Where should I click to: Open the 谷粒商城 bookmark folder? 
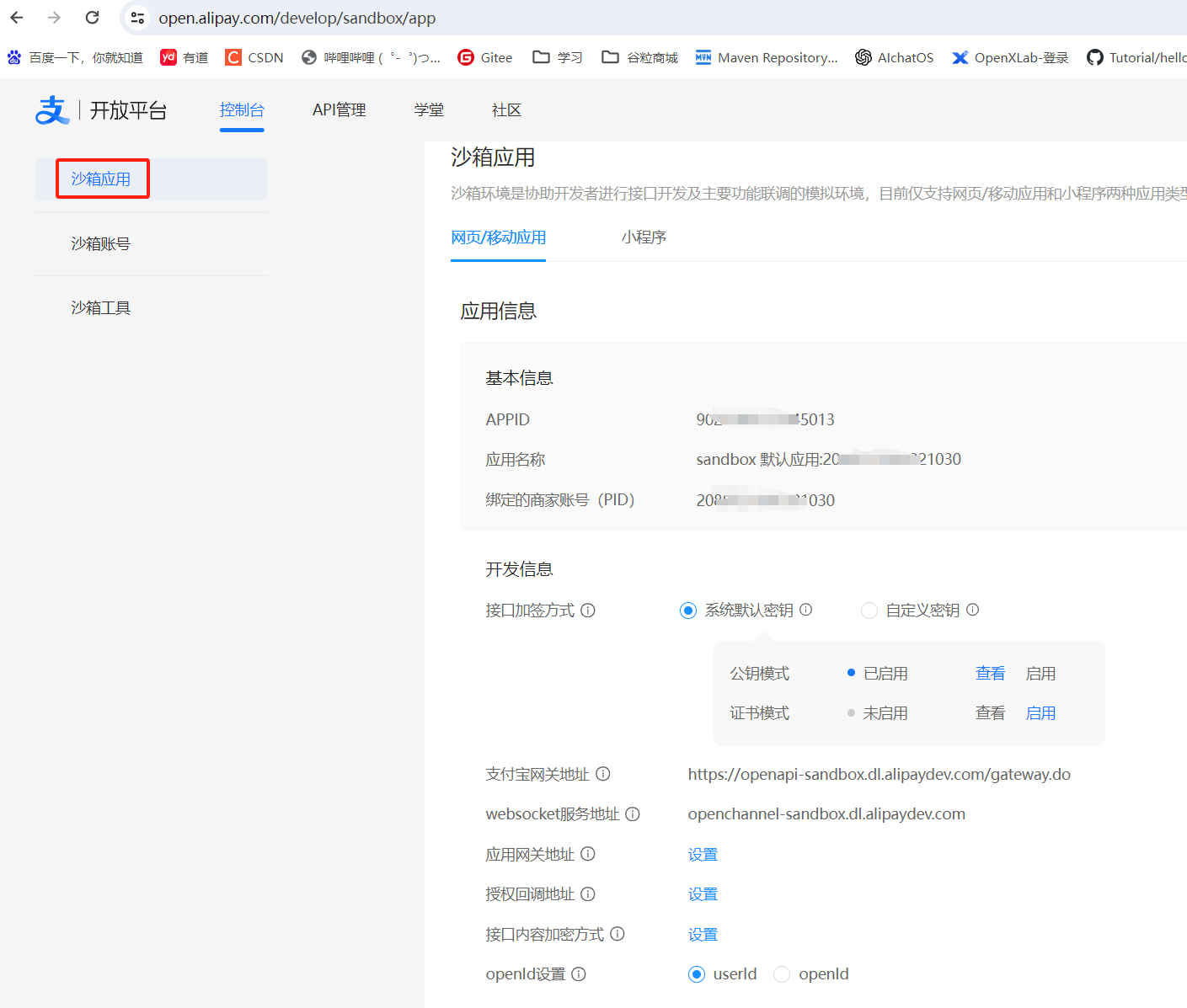pyautogui.click(x=640, y=57)
